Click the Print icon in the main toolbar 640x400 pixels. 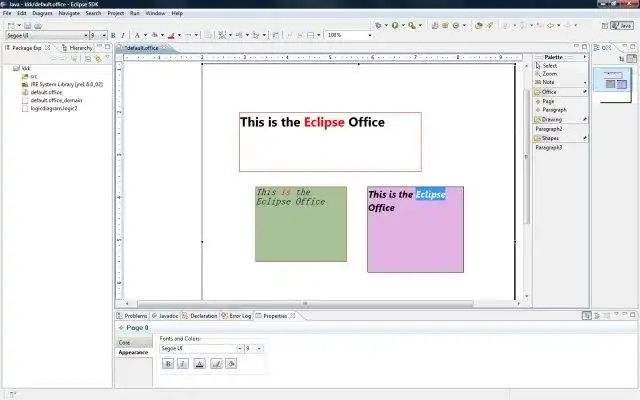tap(38, 25)
